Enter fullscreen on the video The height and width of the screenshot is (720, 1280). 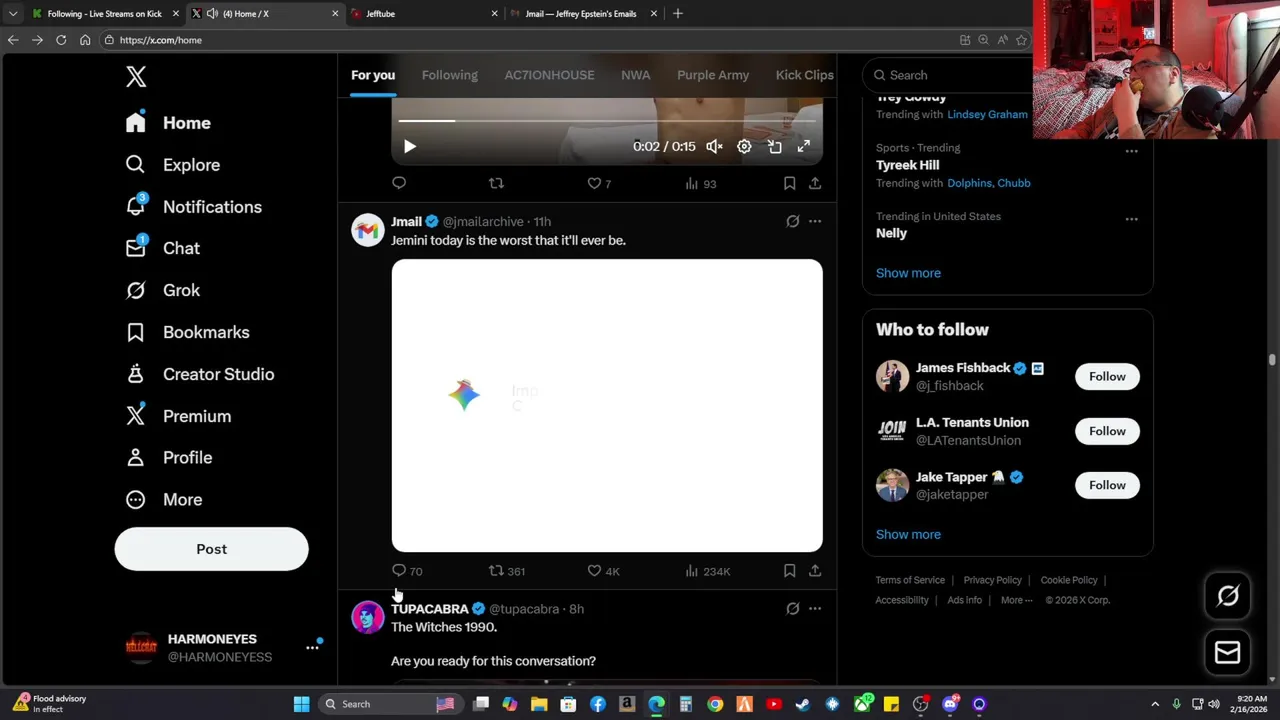coord(804,147)
